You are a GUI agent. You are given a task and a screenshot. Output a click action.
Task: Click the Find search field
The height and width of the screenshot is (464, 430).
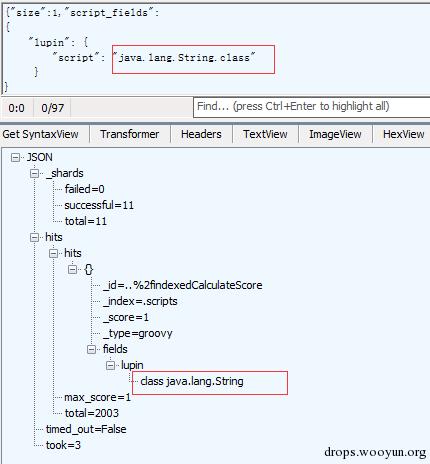point(312,107)
